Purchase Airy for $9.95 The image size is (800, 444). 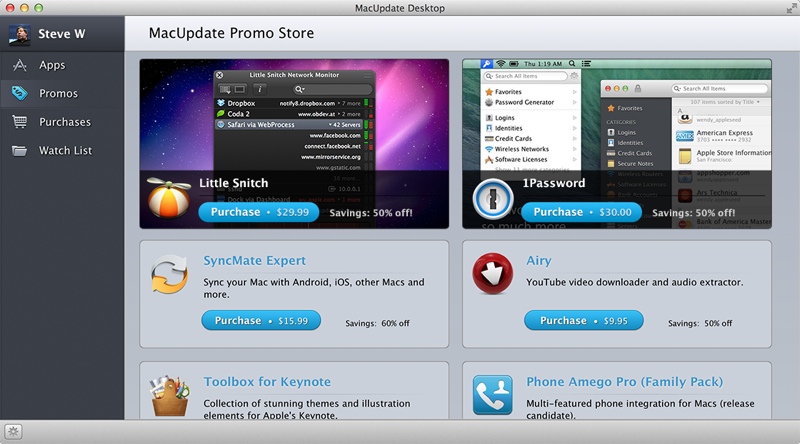tap(583, 320)
